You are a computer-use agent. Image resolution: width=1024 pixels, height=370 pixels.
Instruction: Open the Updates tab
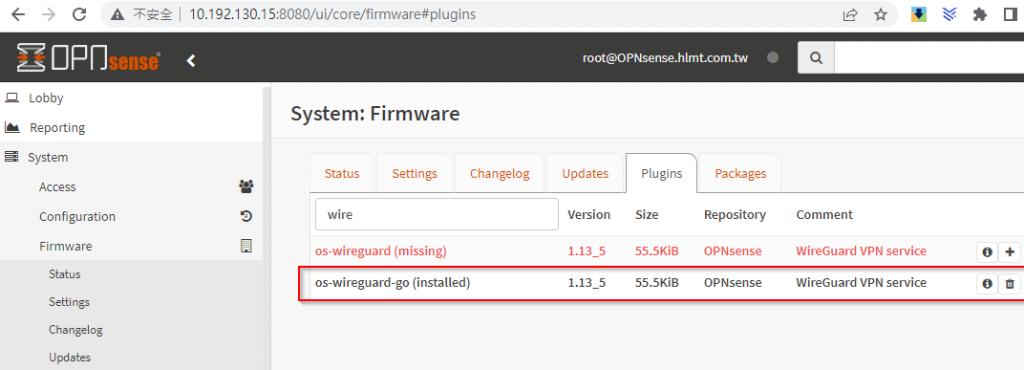[x=585, y=174]
